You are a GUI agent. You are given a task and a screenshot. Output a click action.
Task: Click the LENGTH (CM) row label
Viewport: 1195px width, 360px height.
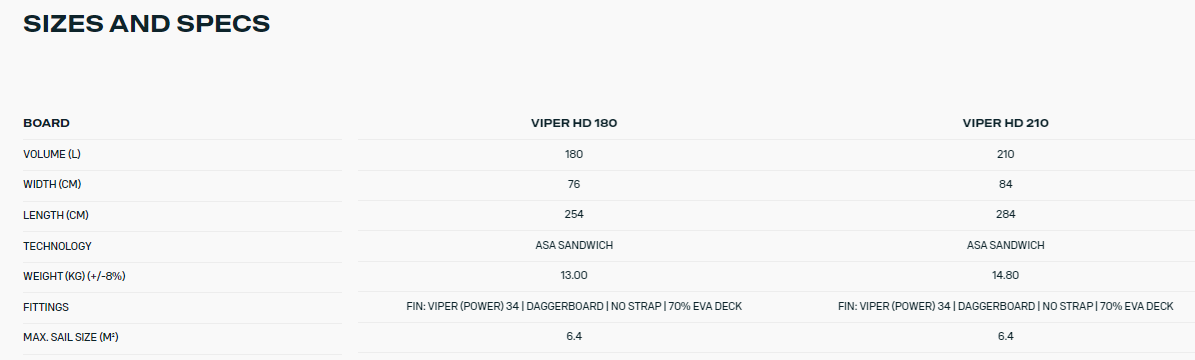56,215
